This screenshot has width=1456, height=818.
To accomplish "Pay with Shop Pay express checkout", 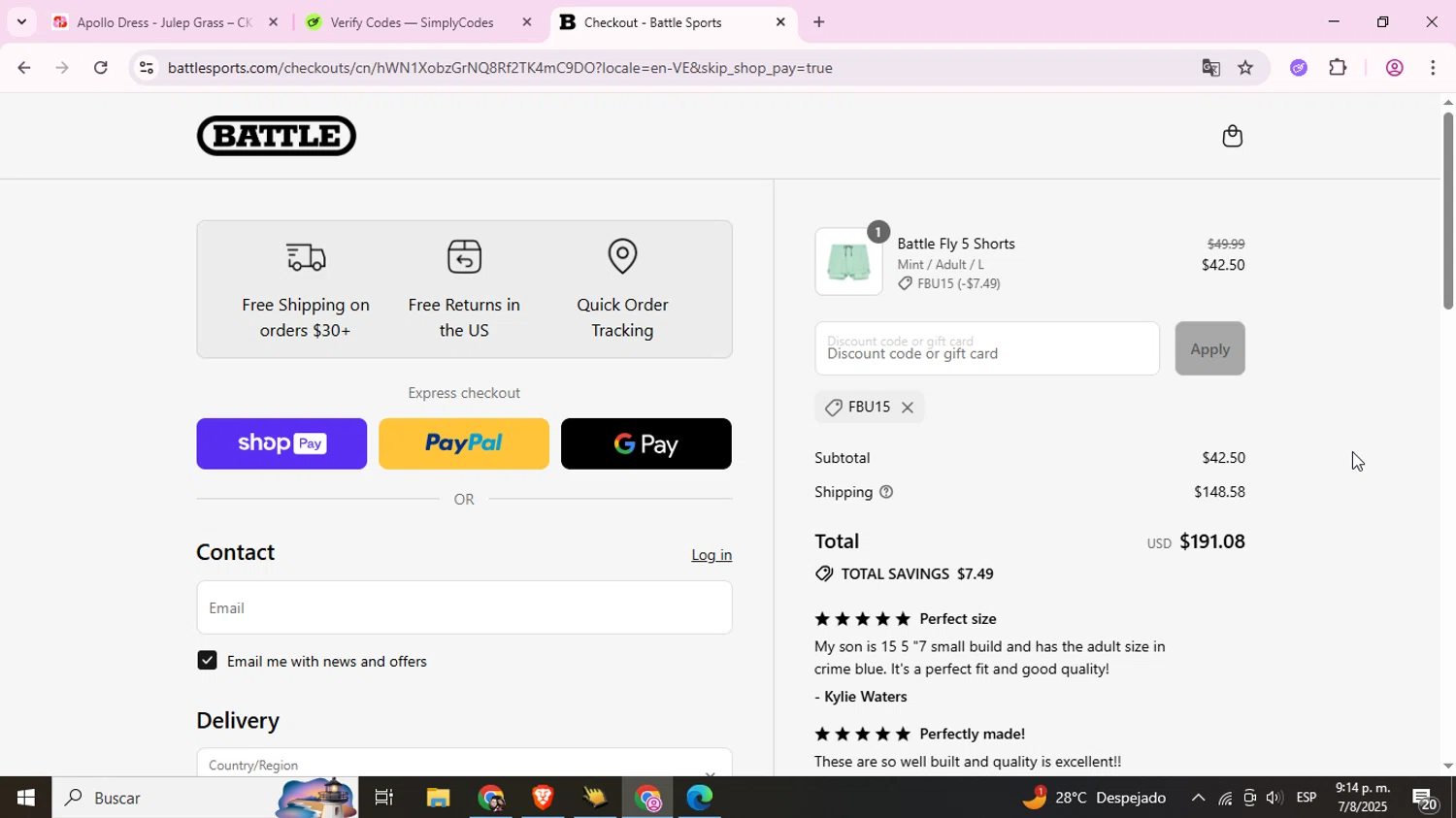I will 281,443.
